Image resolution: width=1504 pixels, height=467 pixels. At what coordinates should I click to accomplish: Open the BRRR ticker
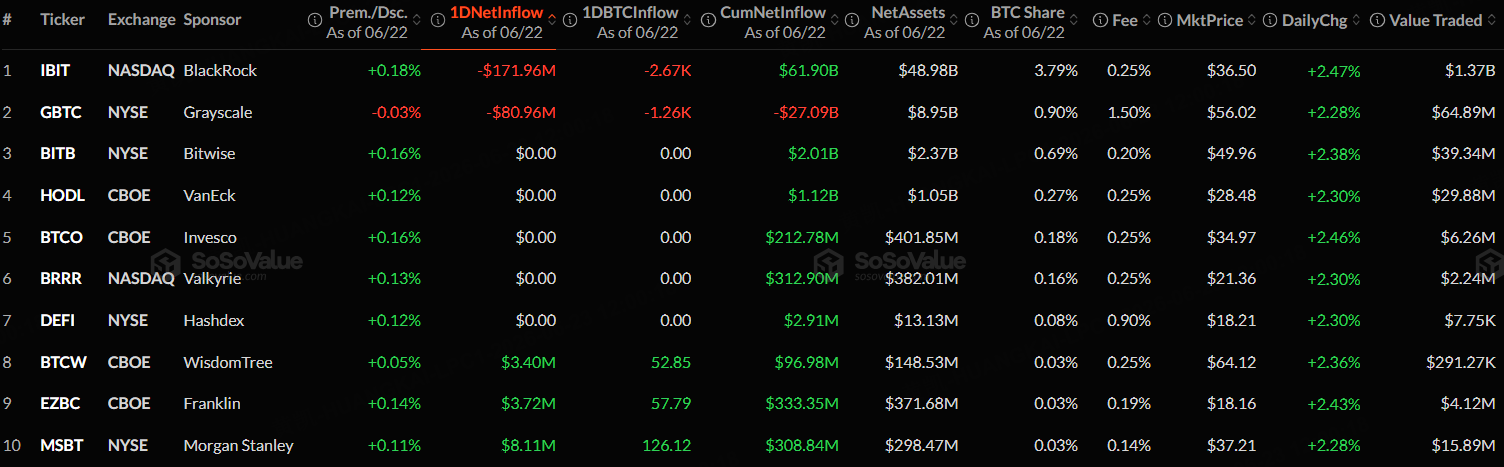point(60,278)
